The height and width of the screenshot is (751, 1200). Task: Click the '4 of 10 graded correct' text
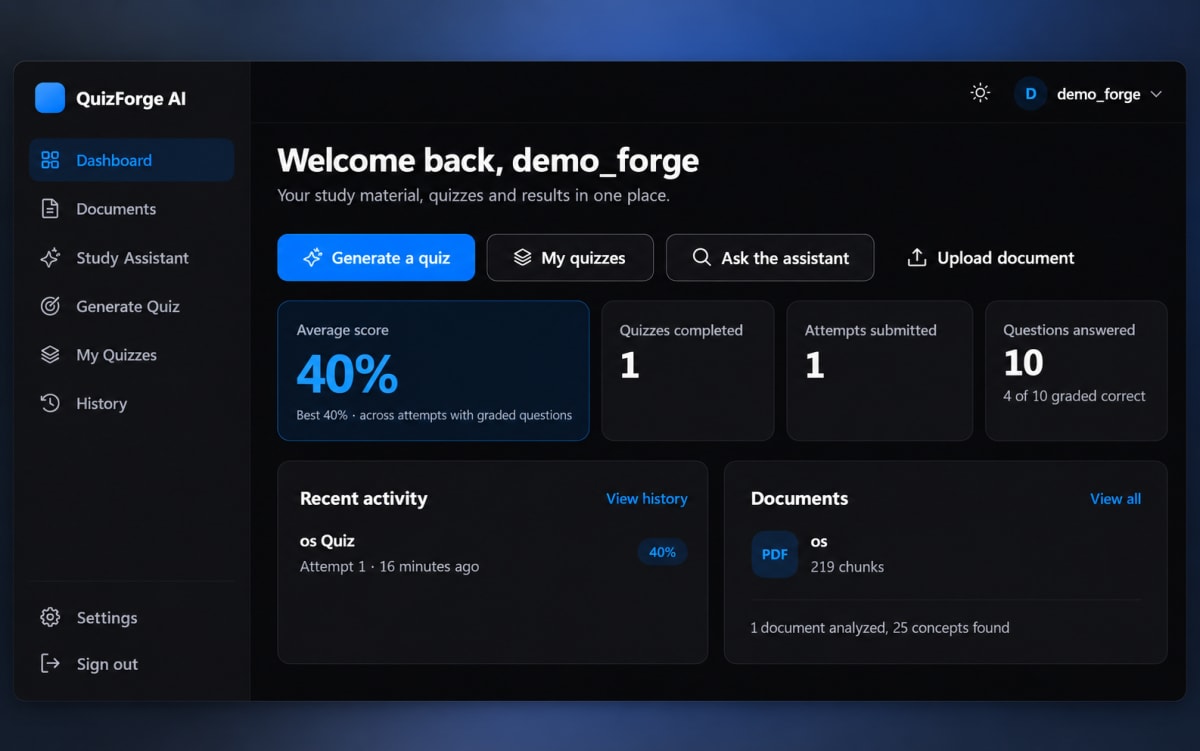1074,396
